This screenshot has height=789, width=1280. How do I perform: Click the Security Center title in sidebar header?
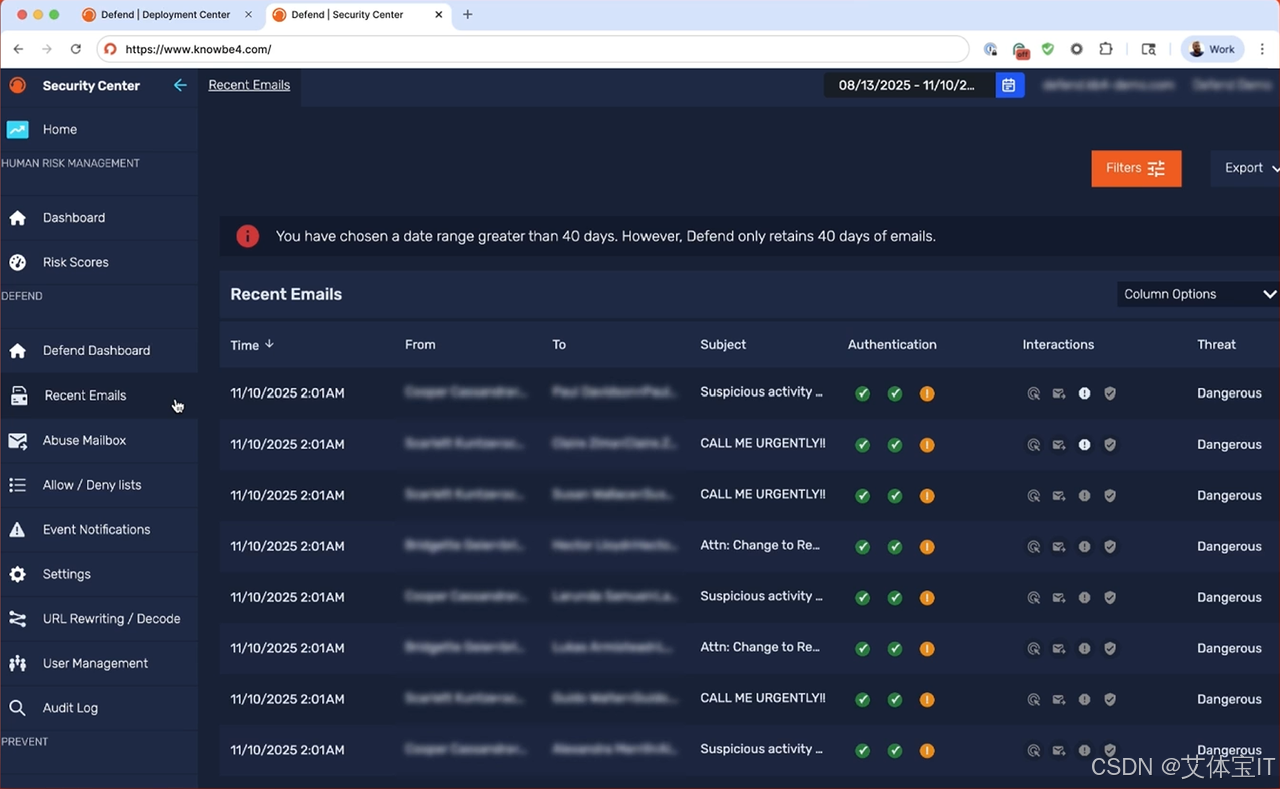91,86
